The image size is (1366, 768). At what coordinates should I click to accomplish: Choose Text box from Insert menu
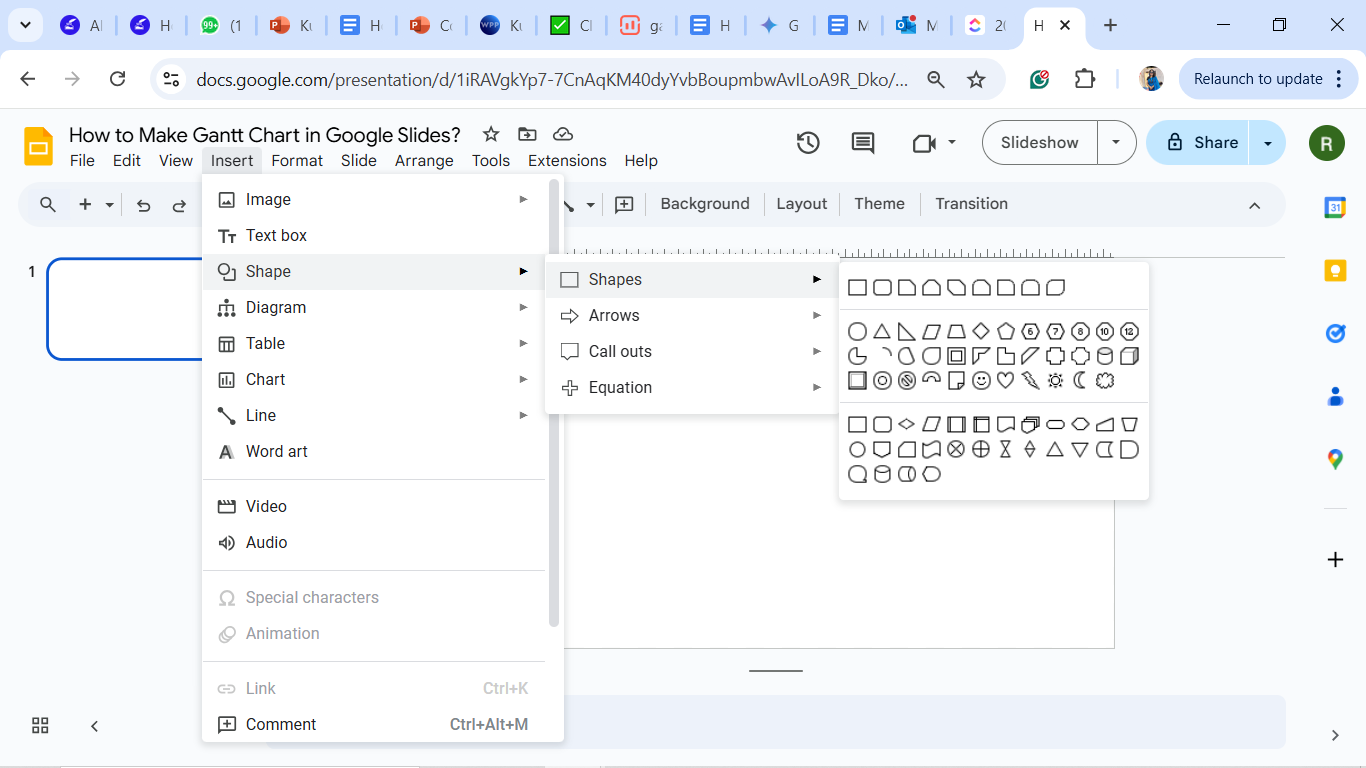375,235
